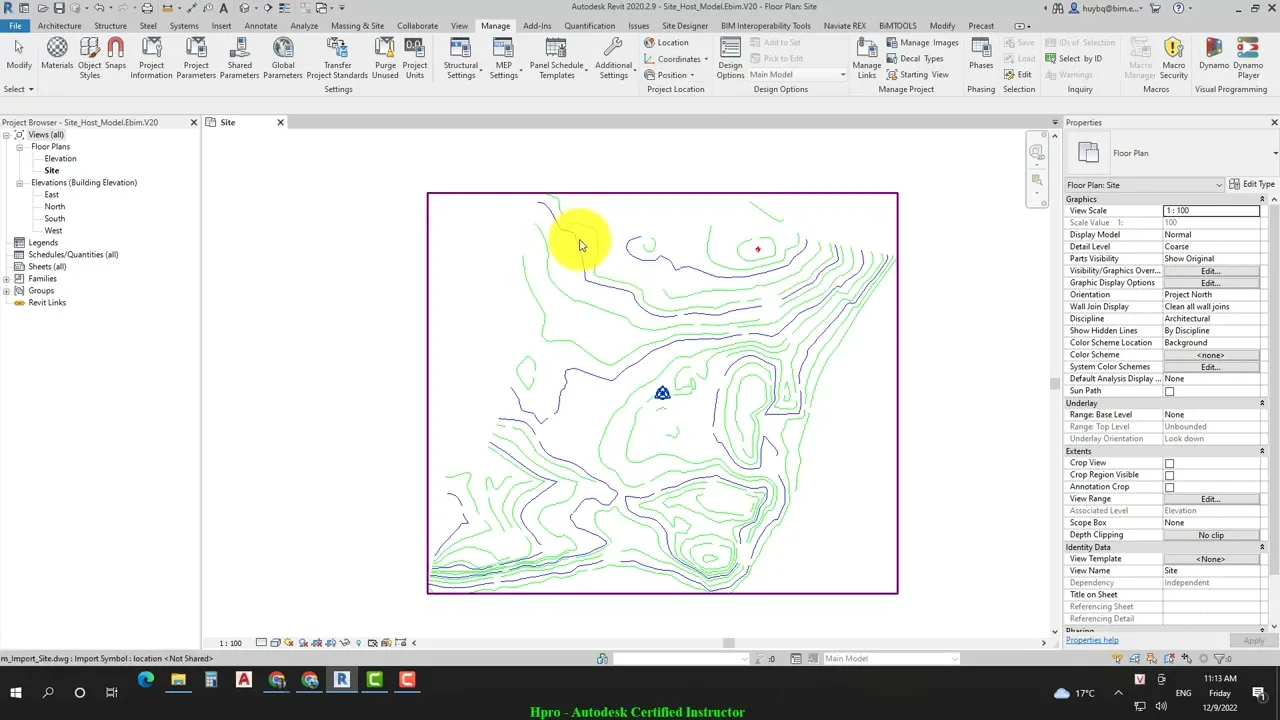
Task: Select South elevation in Project Browser
Action: tap(55, 219)
